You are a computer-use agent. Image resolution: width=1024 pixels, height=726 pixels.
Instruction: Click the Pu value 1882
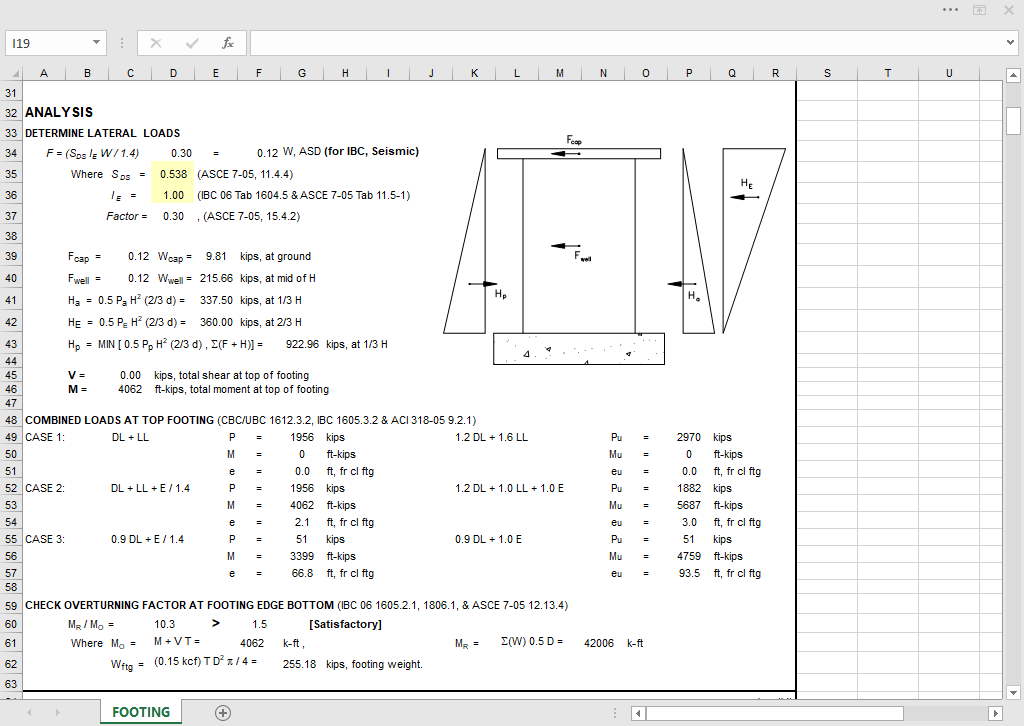coord(689,488)
